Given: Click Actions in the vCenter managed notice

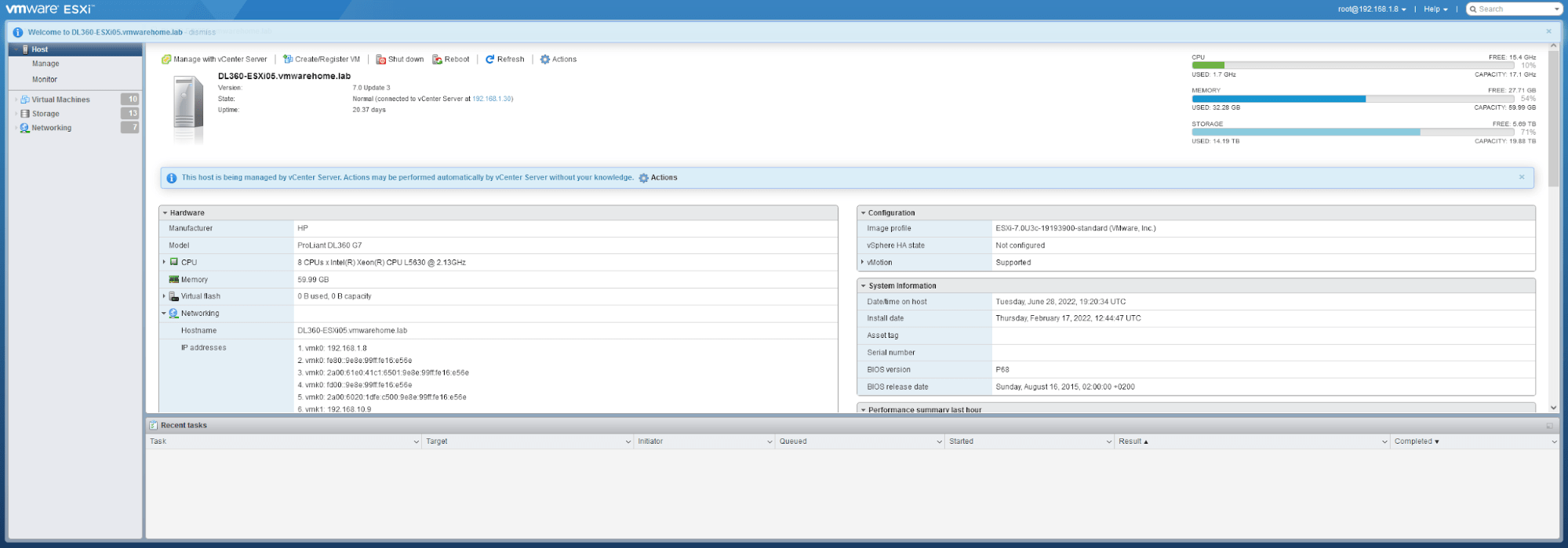Looking at the screenshot, I should coord(664,178).
